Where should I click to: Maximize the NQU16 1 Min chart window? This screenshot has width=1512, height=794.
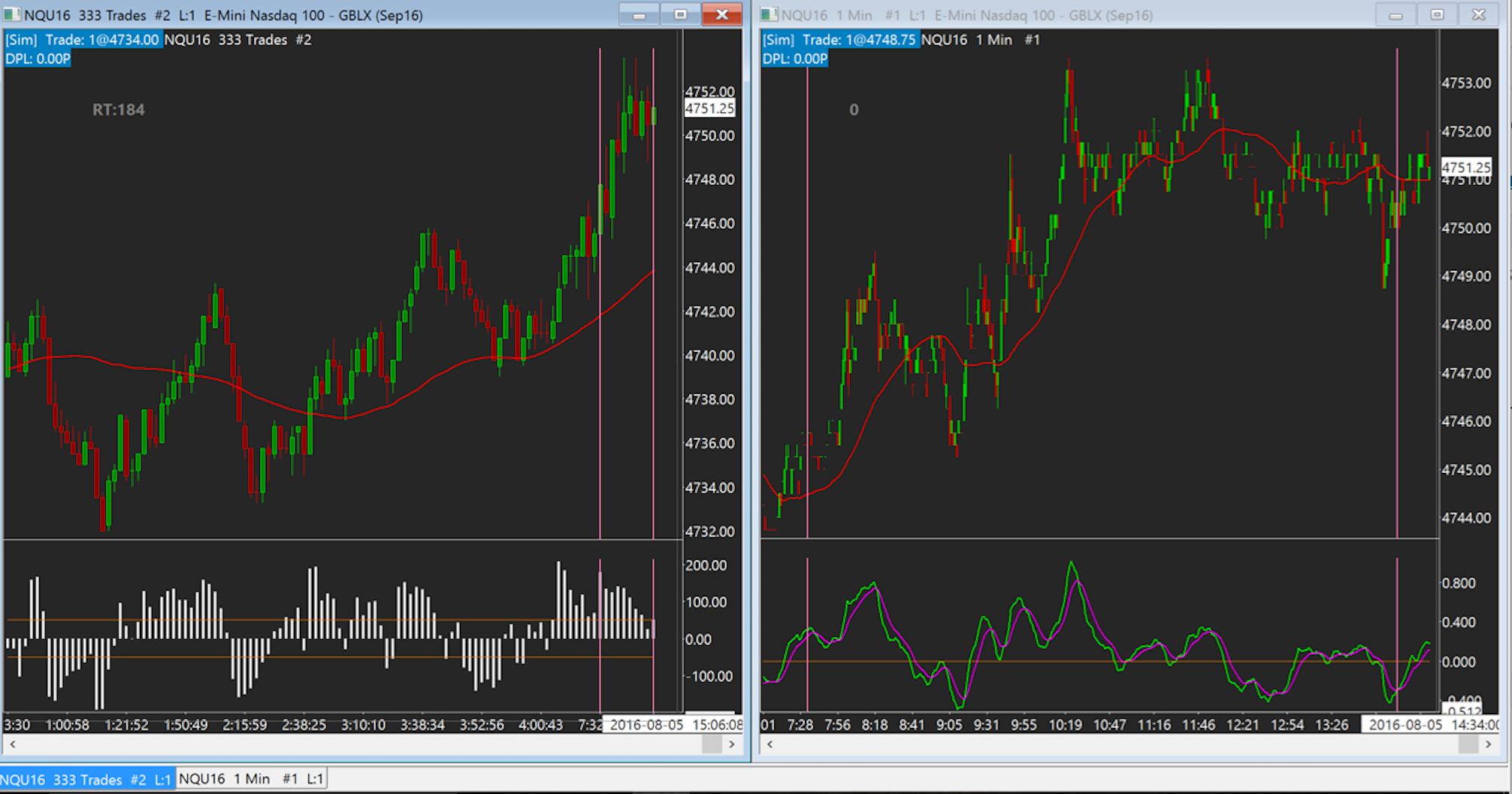coord(1437,15)
